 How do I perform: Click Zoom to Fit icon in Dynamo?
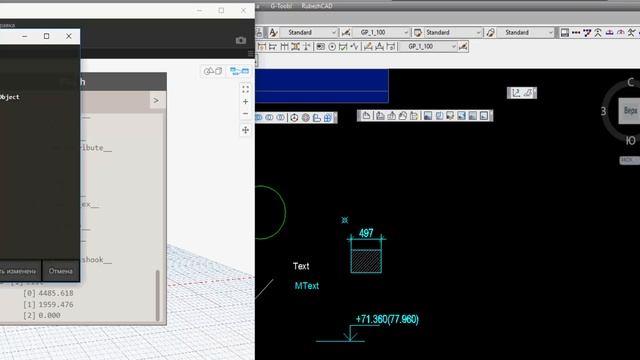245,89
